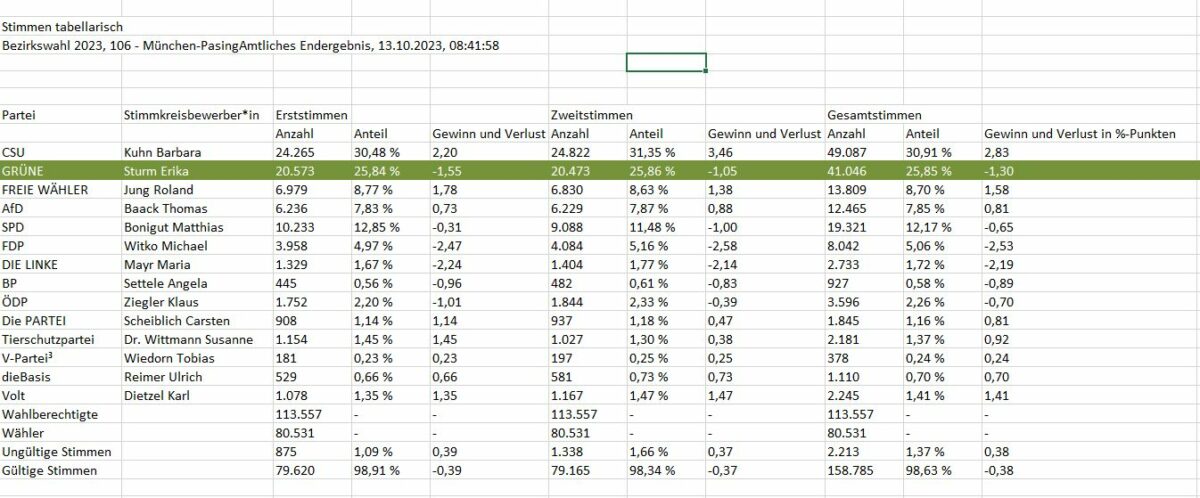Viewport: 1200px width, 498px height.
Task: Click AfD Gesamtstimmen value 12.465
Action: [847, 208]
